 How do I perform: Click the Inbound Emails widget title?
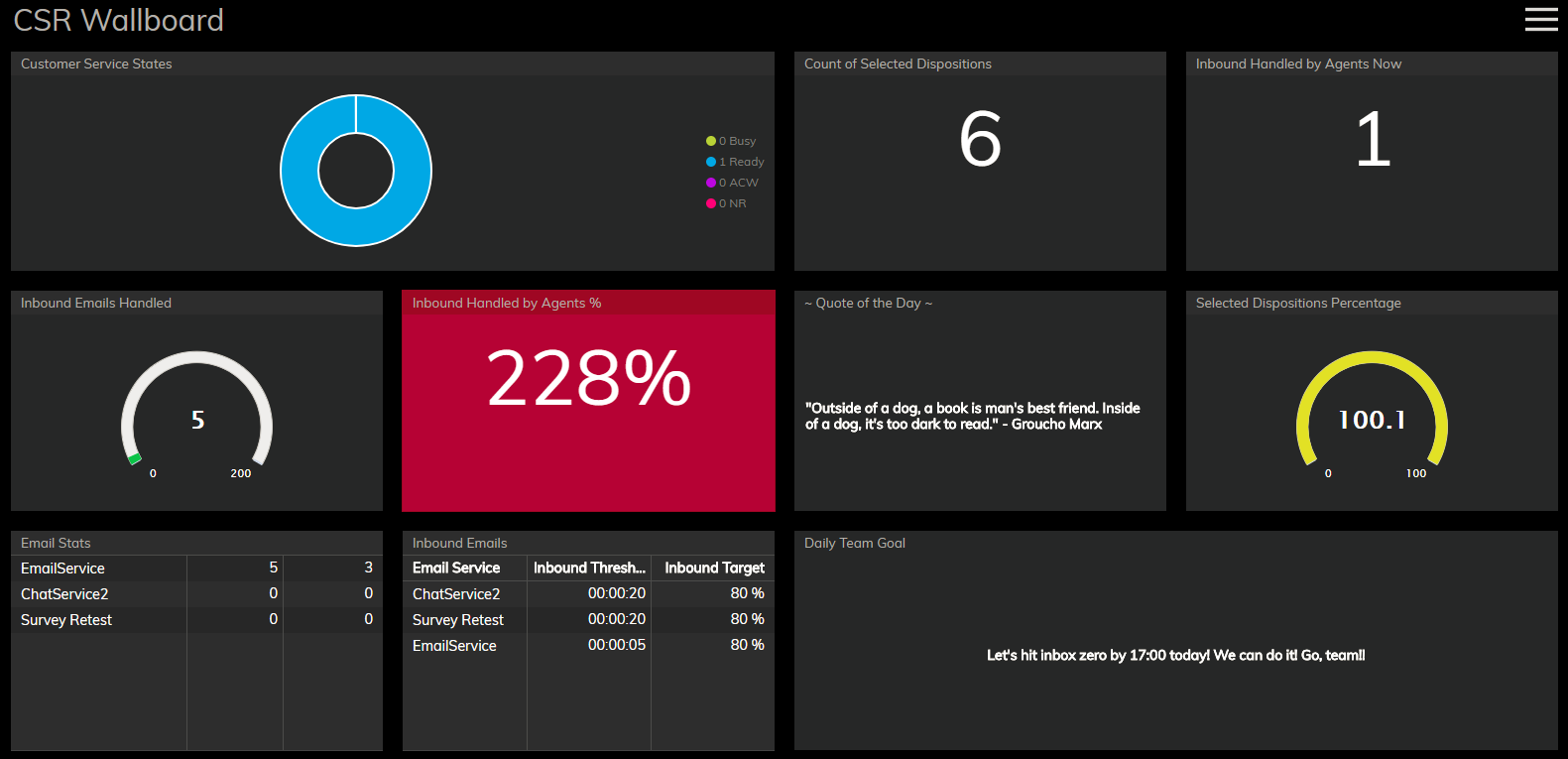coord(459,543)
